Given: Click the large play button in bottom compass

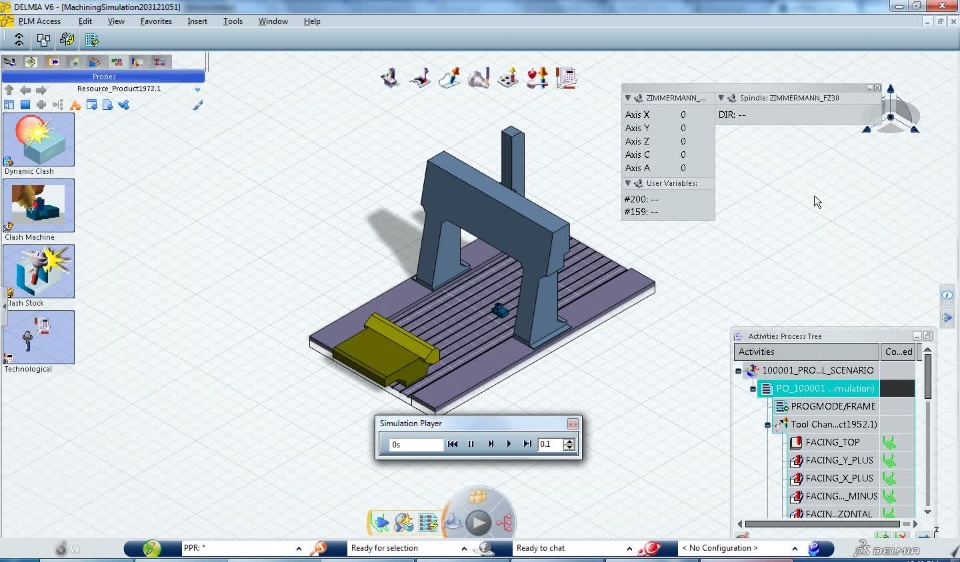Looking at the screenshot, I should click(x=478, y=523).
